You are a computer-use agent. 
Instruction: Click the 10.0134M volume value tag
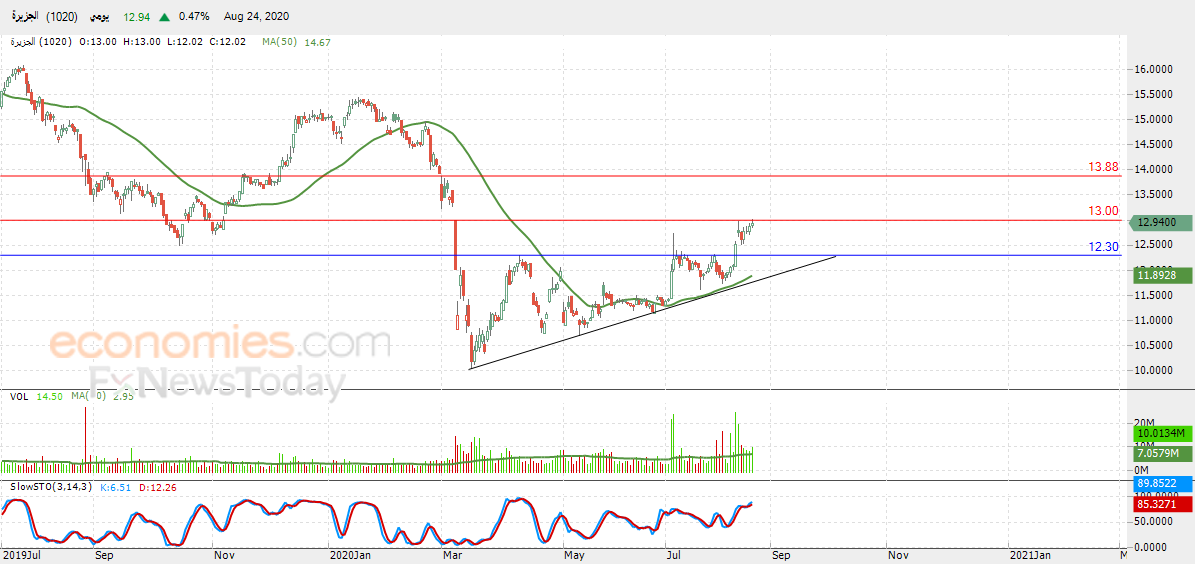tap(1159, 434)
